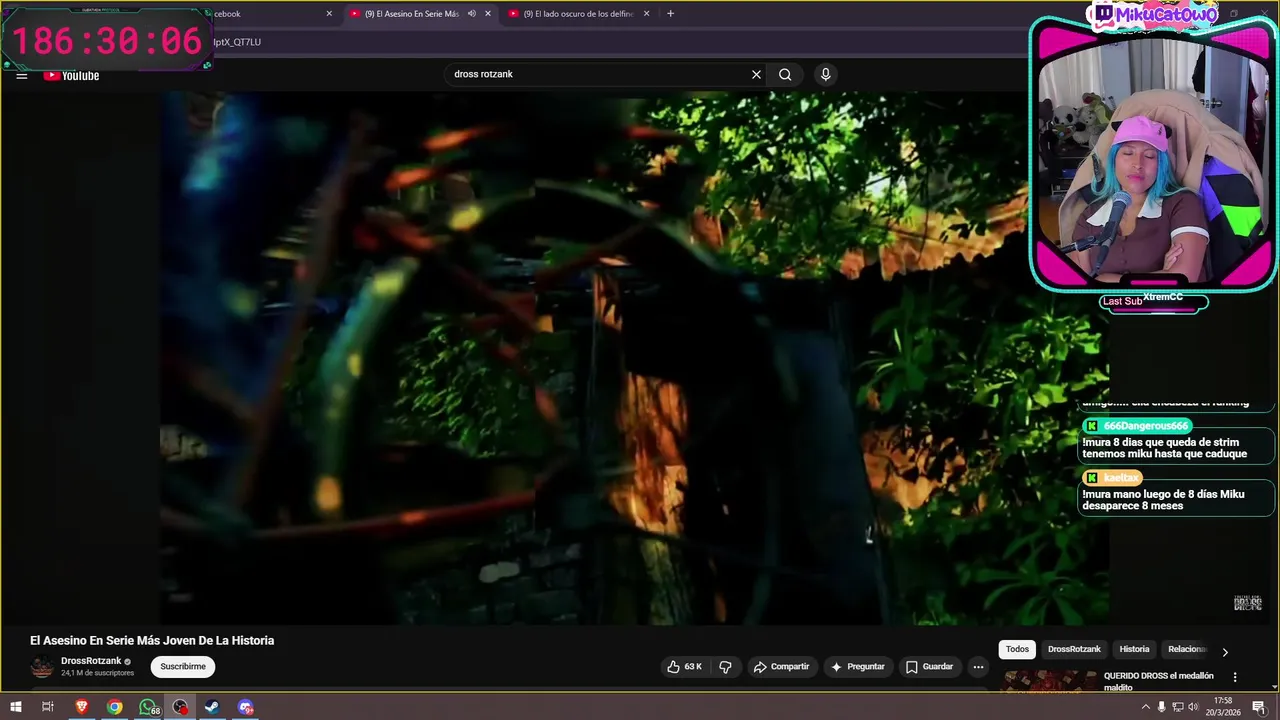Image resolution: width=1280 pixels, height=720 pixels.
Task: Open Google Chrome from the taskbar
Action: (115, 707)
